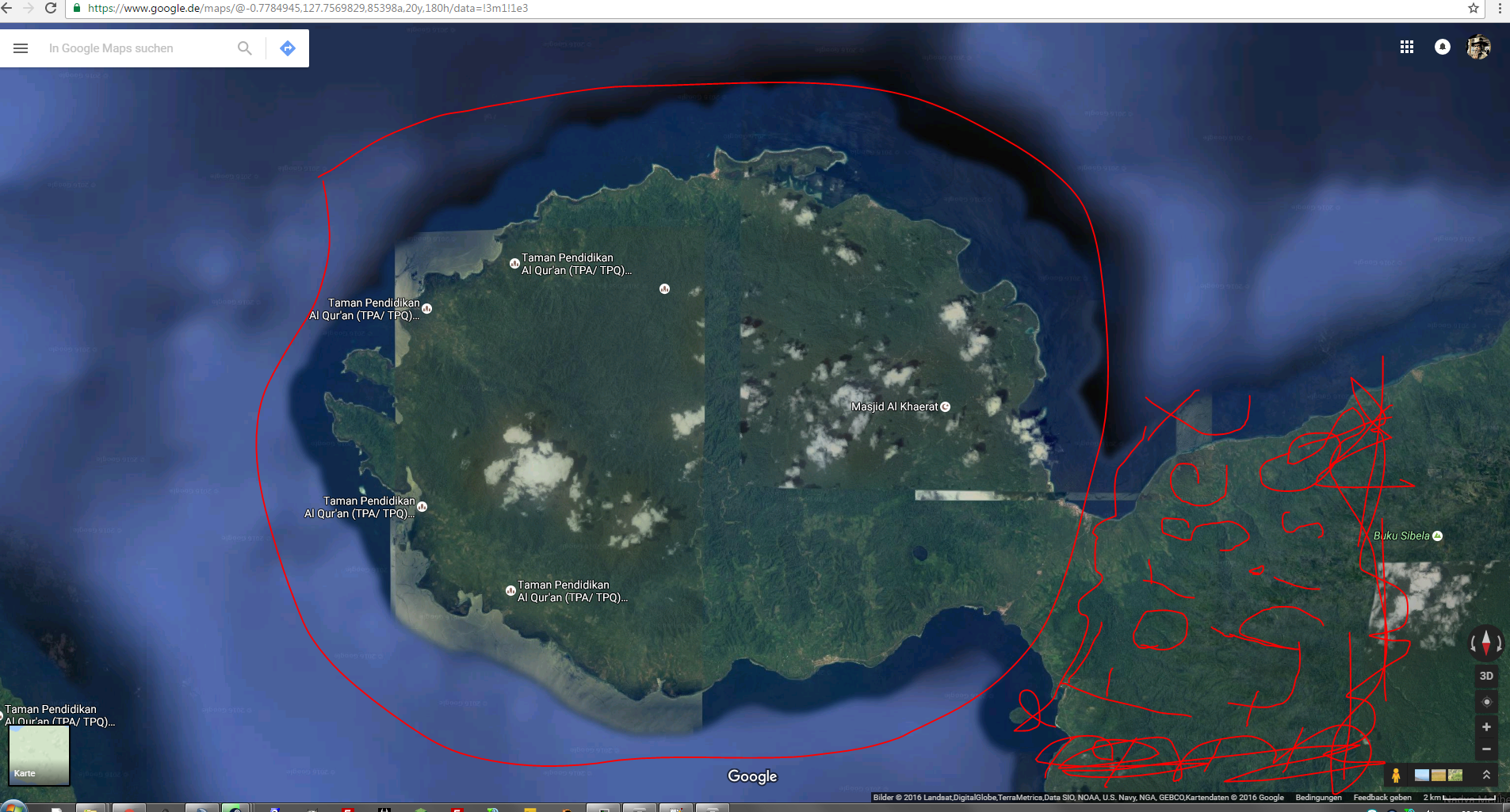Select the Masjid Al Khaerat place marker
1510x812 pixels.
(x=945, y=406)
